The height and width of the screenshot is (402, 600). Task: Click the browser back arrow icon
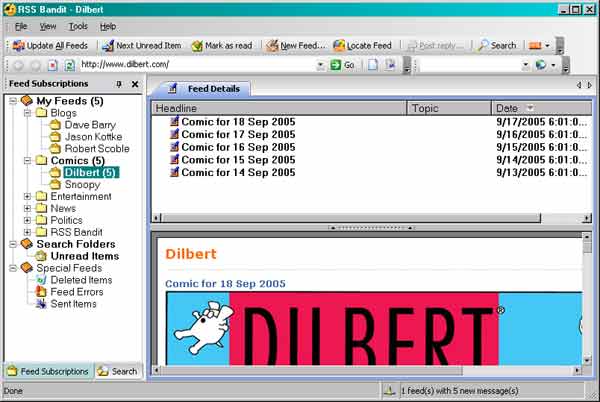point(18,65)
